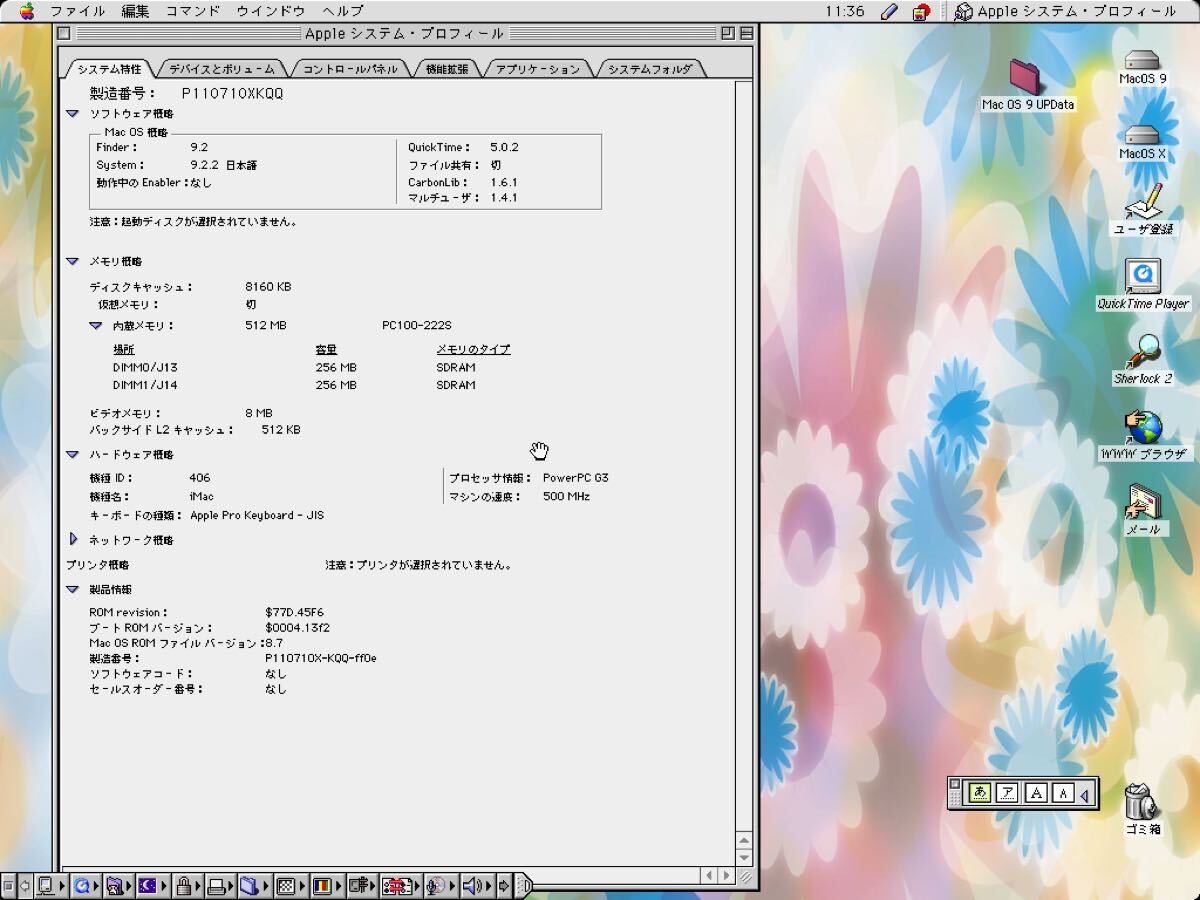The width and height of the screenshot is (1200, 900).
Task: Click the horizontal scrollbar left arrow
Action: [709, 875]
